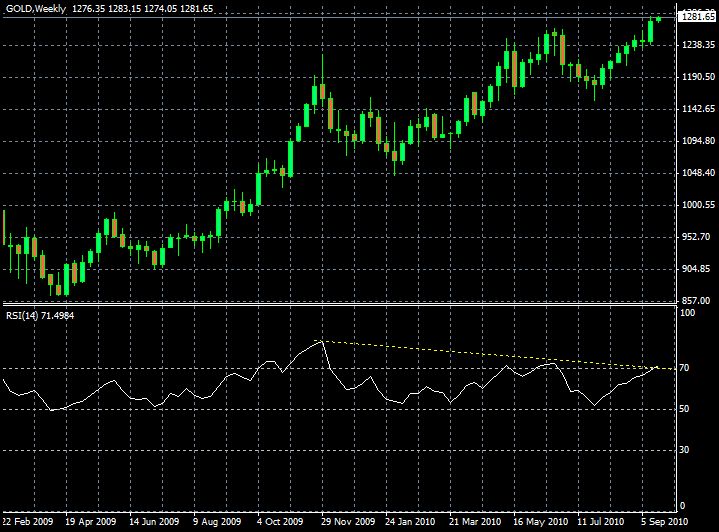Select the 1142.65 price level on axis
This screenshot has height=532, width=719.
click(x=695, y=109)
